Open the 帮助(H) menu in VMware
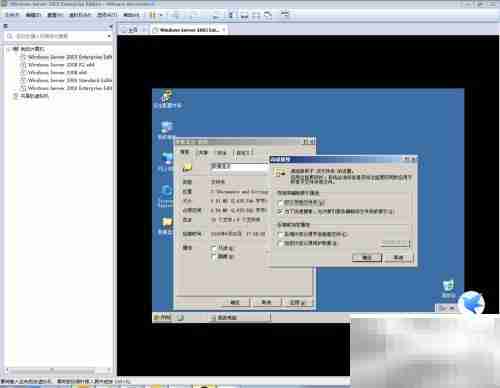 click(131, 15)
